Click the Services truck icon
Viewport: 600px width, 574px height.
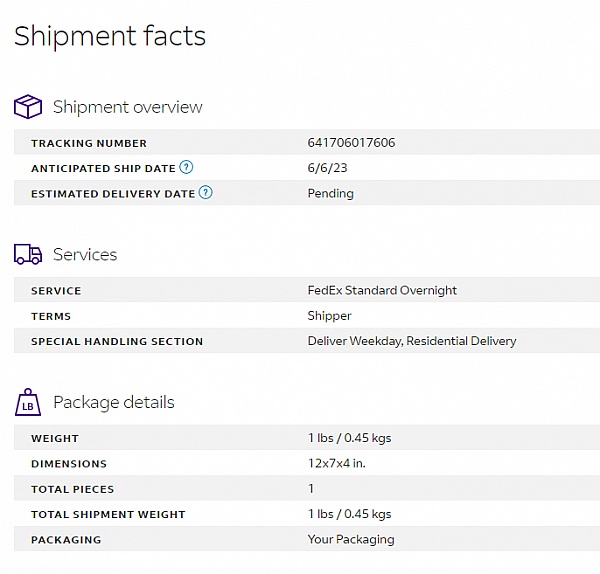(28, 255)
